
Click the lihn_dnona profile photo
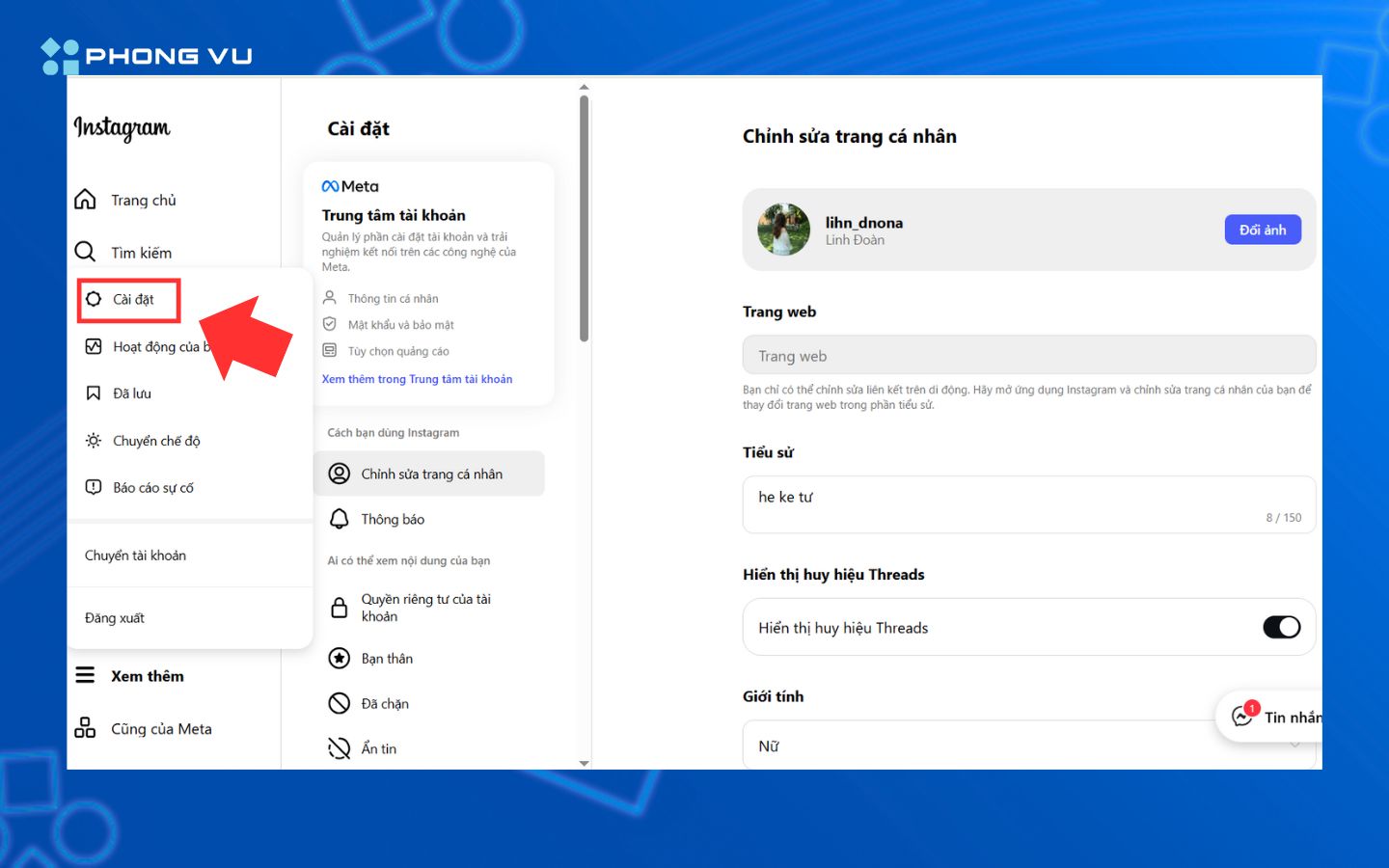point(784,230)
